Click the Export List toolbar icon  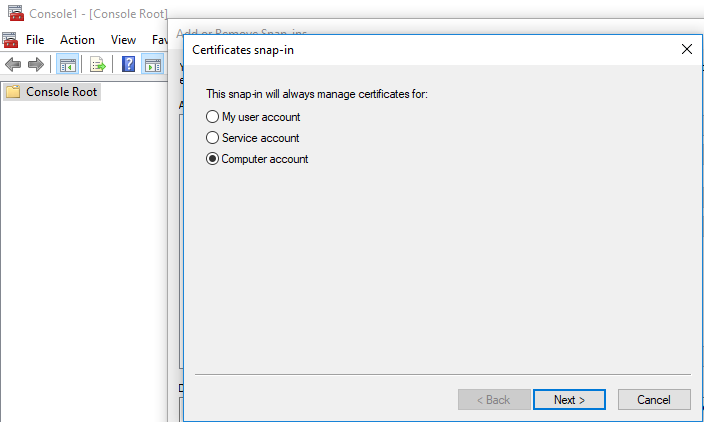pos(97,65)
